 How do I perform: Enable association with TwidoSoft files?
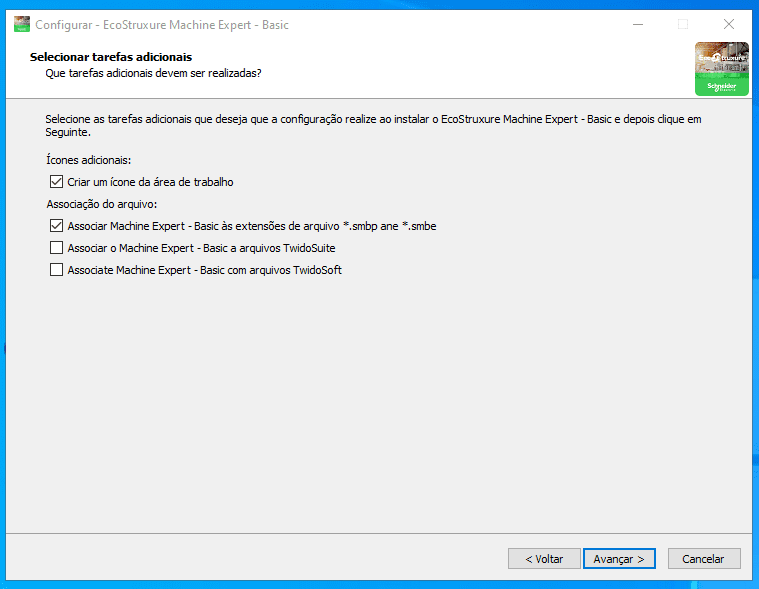pyautogui.click(x=56, y=270)
